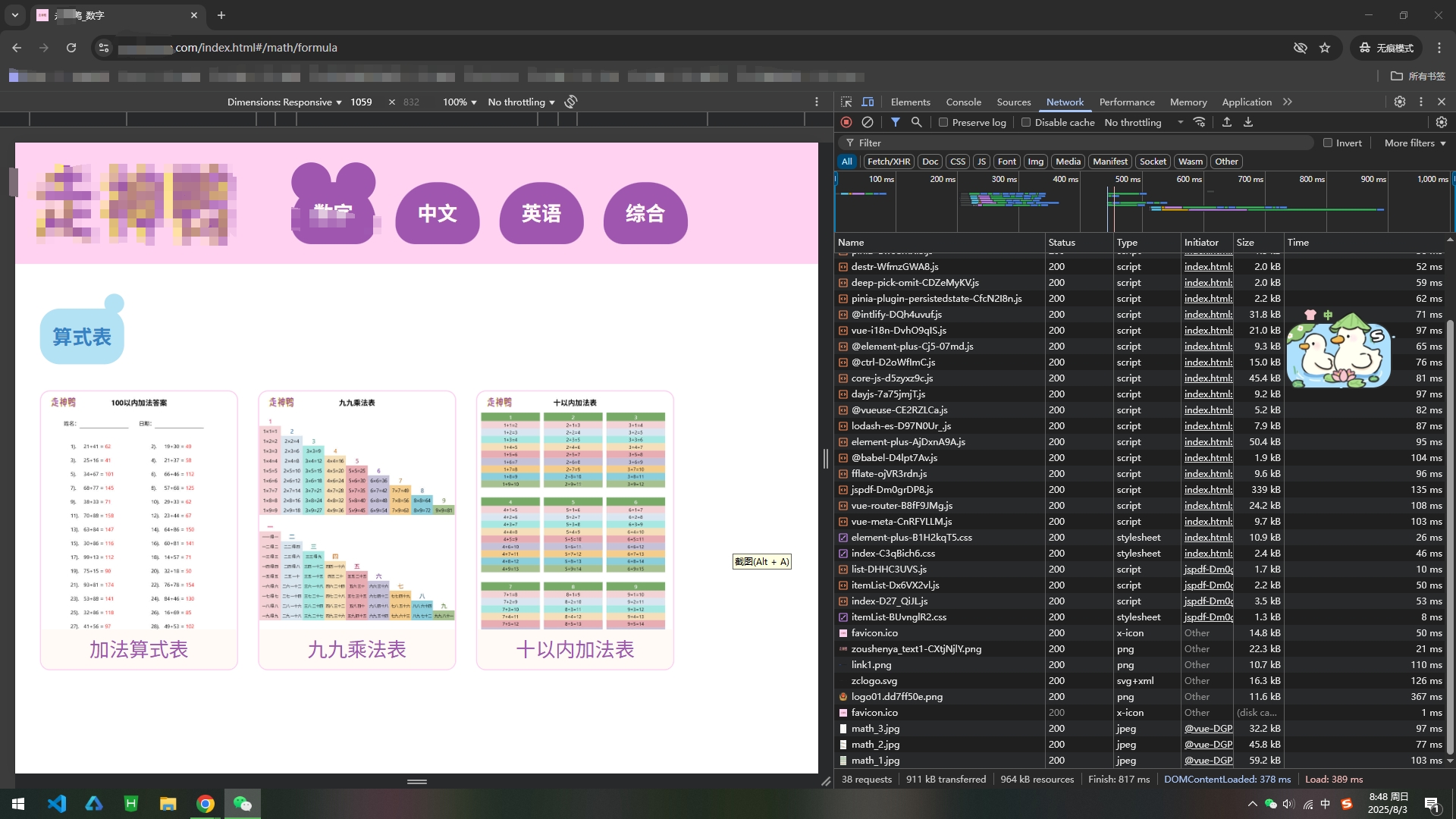Open DevTools settings gear icon
The image size is (1456, 819).
(1400, 102)
